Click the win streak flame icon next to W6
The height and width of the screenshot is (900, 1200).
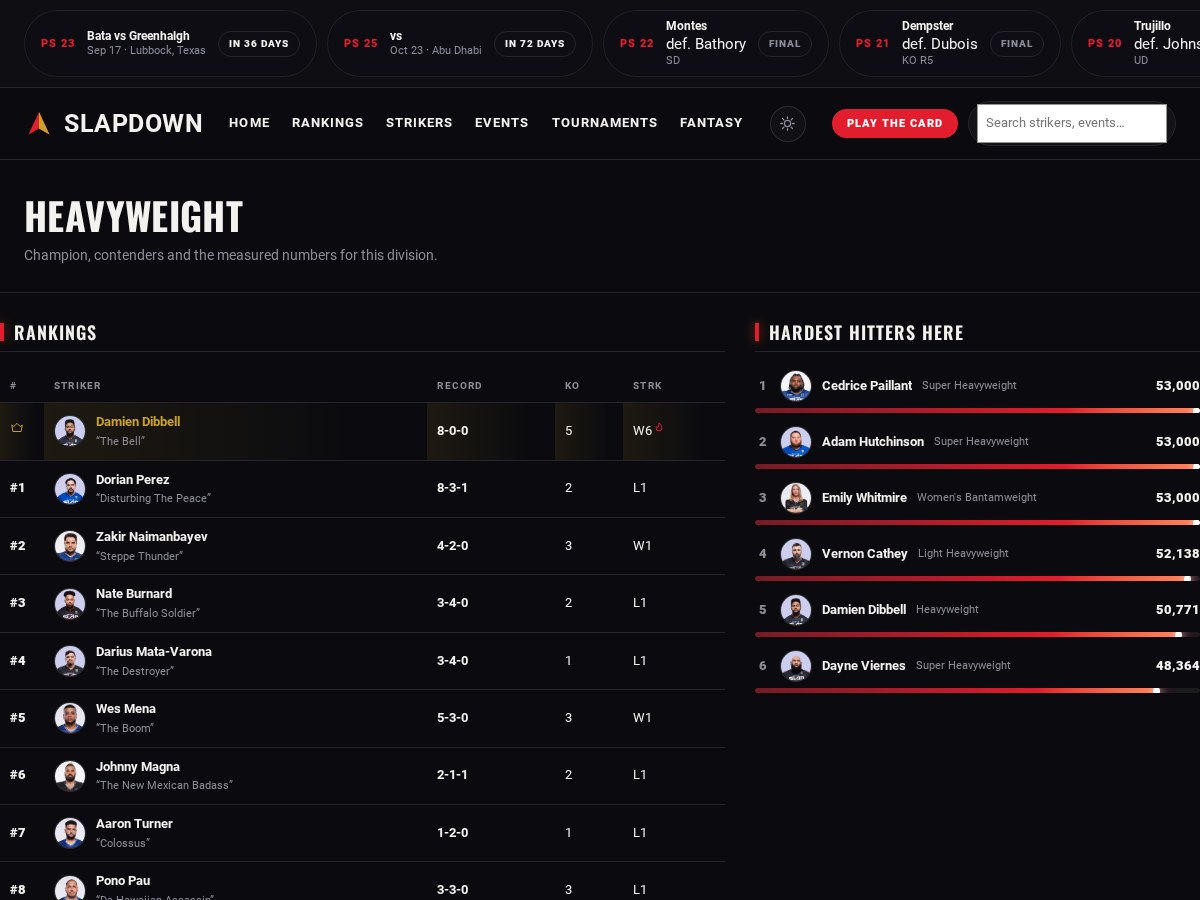[659, 428]
